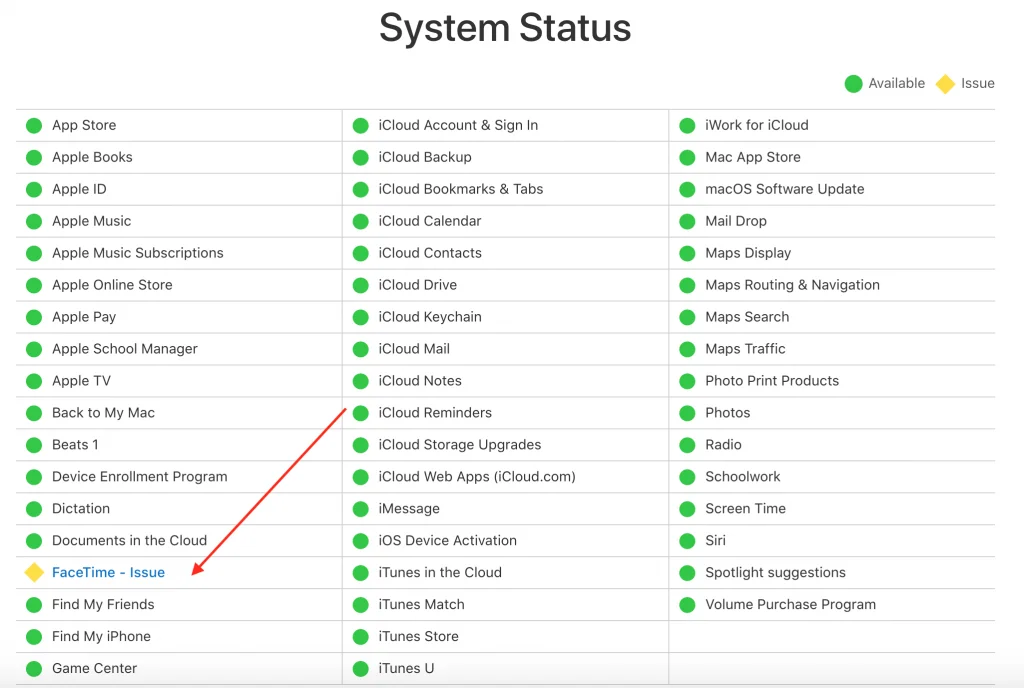Click the green dot for Find My iPhone
The height and width of the screenshot is (688, 1024).
tap(34, 636)
